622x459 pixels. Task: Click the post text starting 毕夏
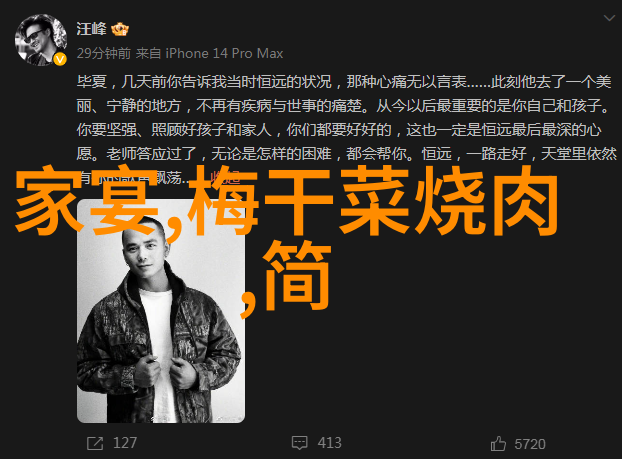click(x=344, y=82)
